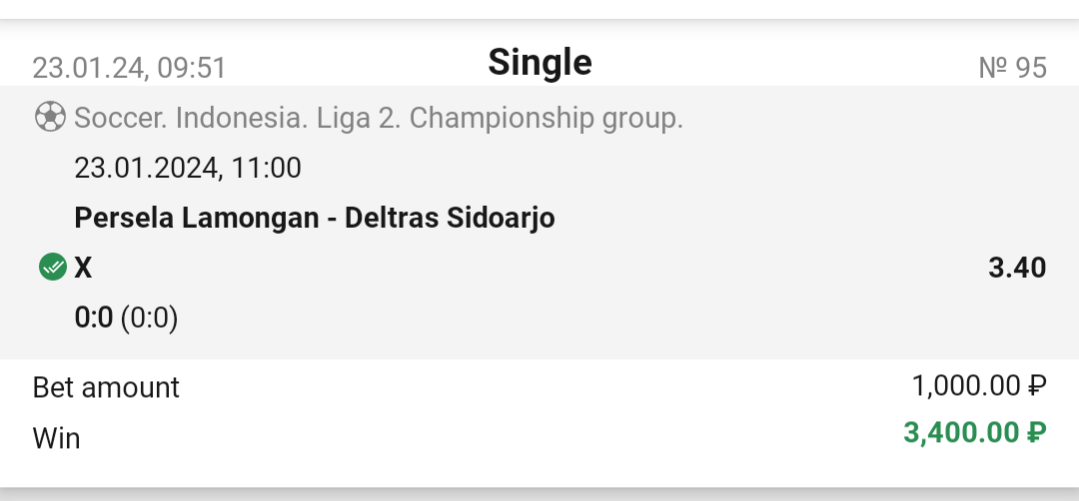Open the Persela Lamongan team name
Viewport: 1079px width, 501px height.
pos(196,218)
